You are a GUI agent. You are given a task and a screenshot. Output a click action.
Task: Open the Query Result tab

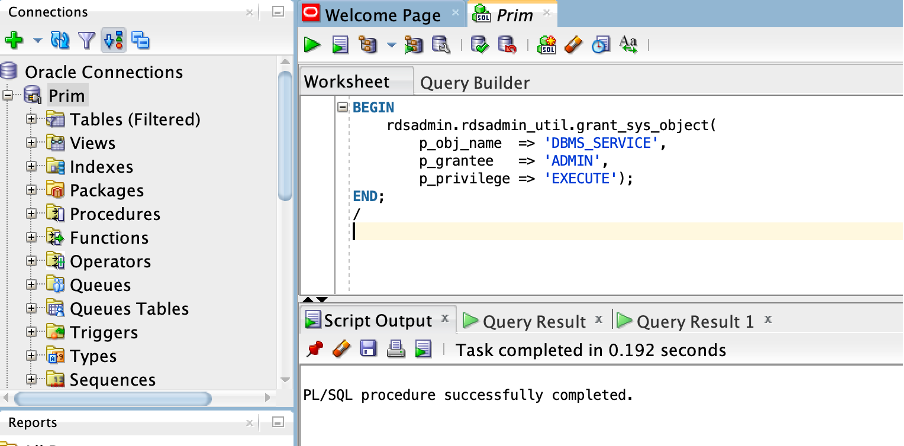point(534,322)
